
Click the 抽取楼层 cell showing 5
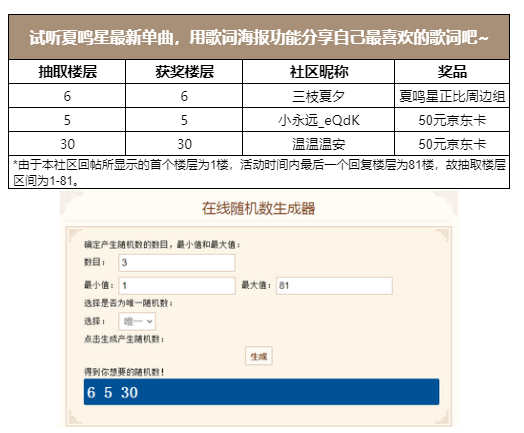coord(67,120)
